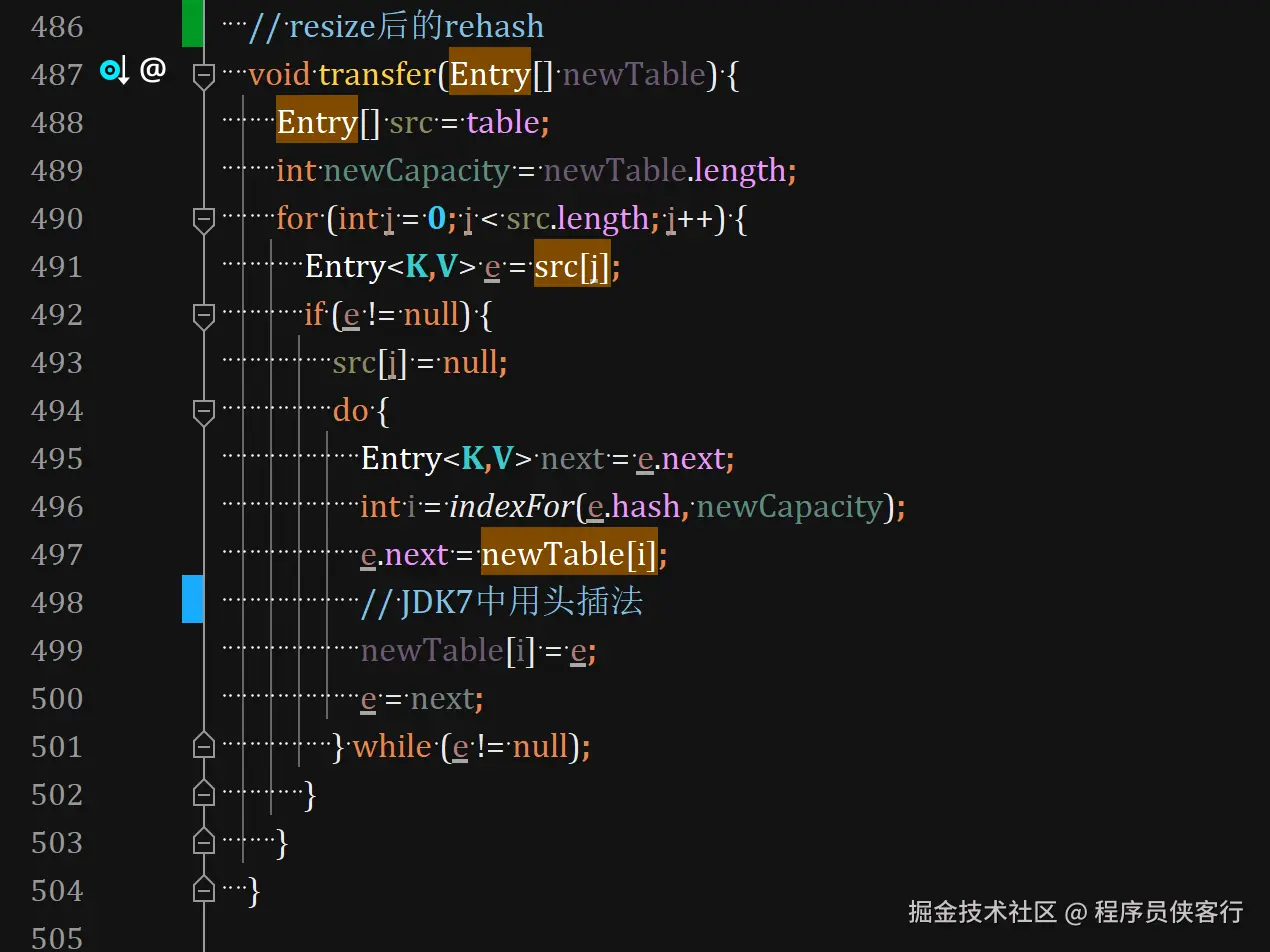
Task: Click 'next' on line 500
Action: click(441, 698)
